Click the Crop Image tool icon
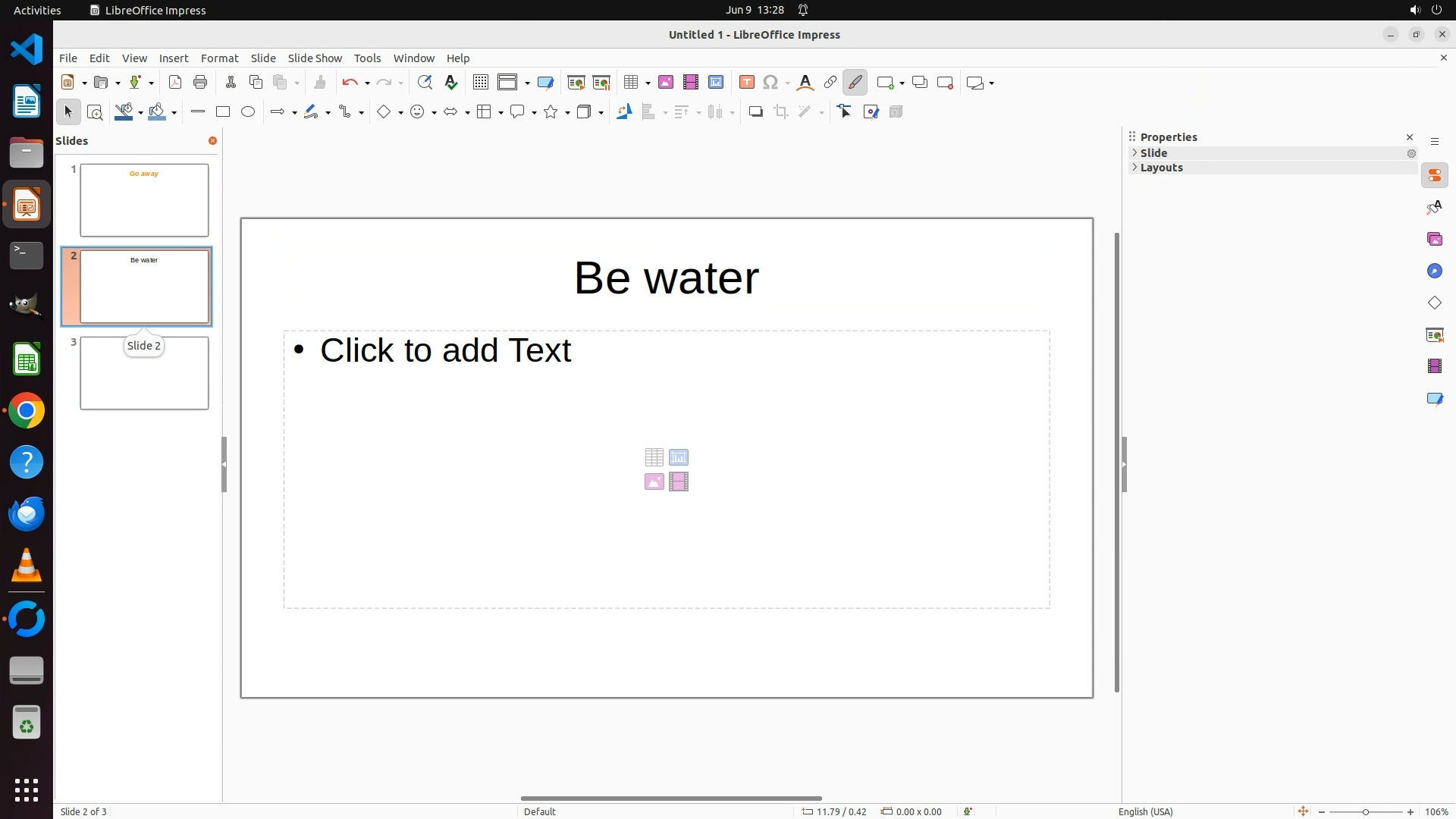This screenshot has width=1456, height=819. [781, 112]
